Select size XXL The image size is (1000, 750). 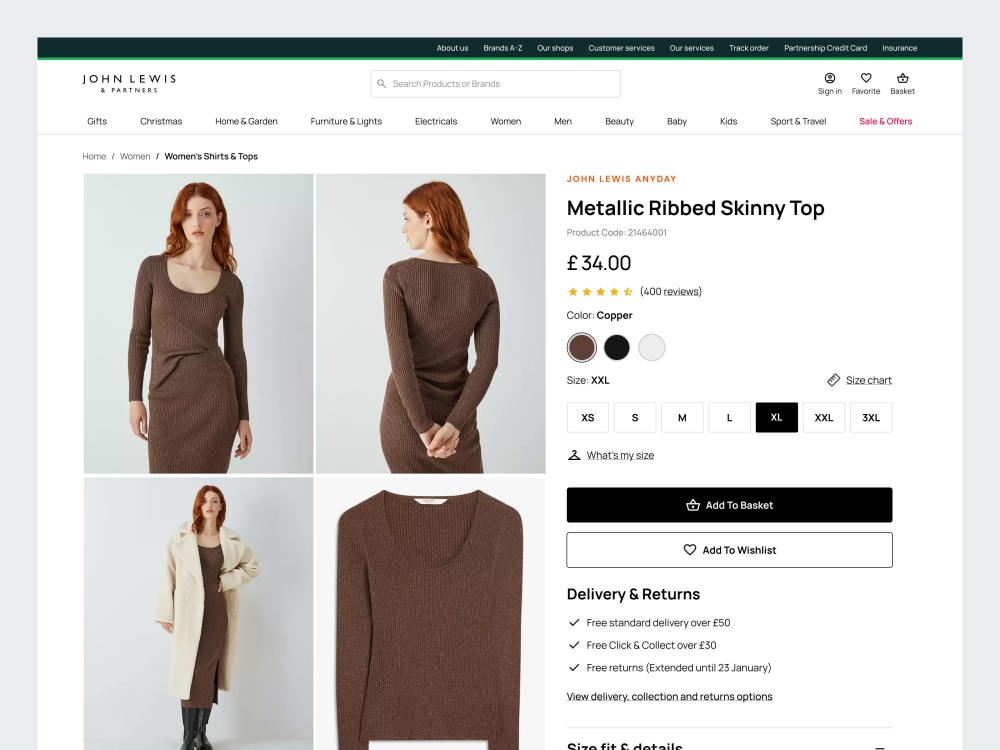pyautogui.click(x=823, y=418)
